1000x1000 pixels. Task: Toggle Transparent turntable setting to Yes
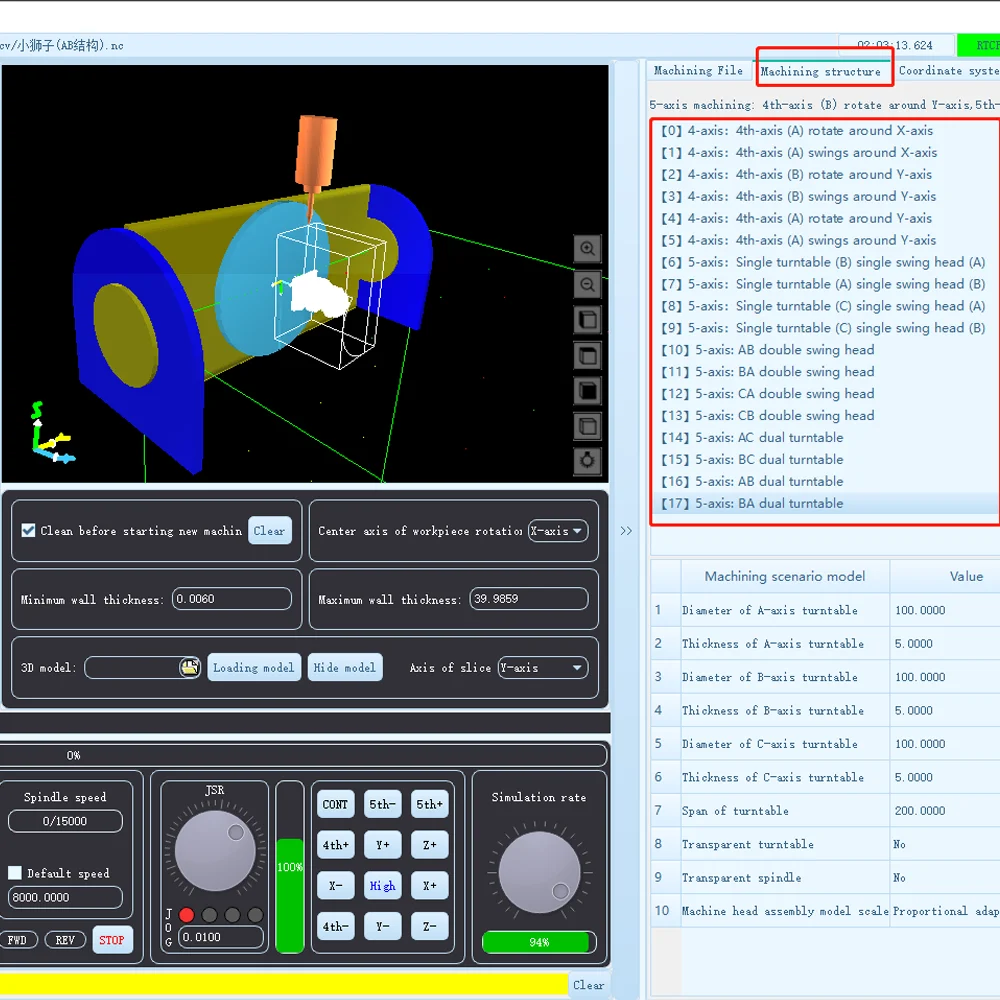(898, 844)
